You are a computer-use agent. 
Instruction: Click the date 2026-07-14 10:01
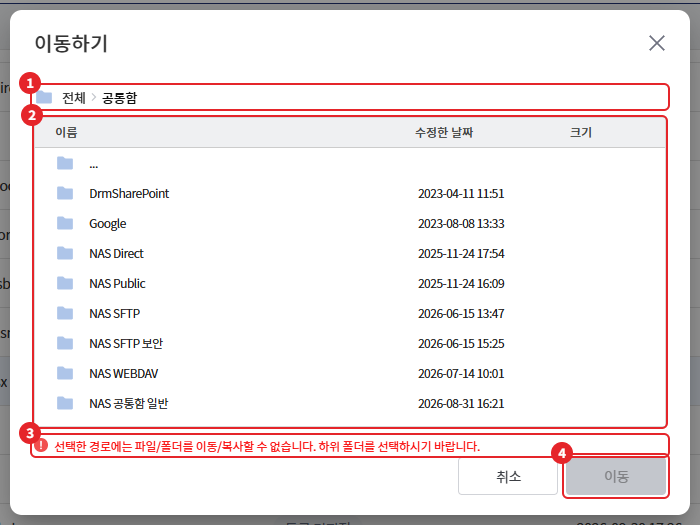coord(461,373)
